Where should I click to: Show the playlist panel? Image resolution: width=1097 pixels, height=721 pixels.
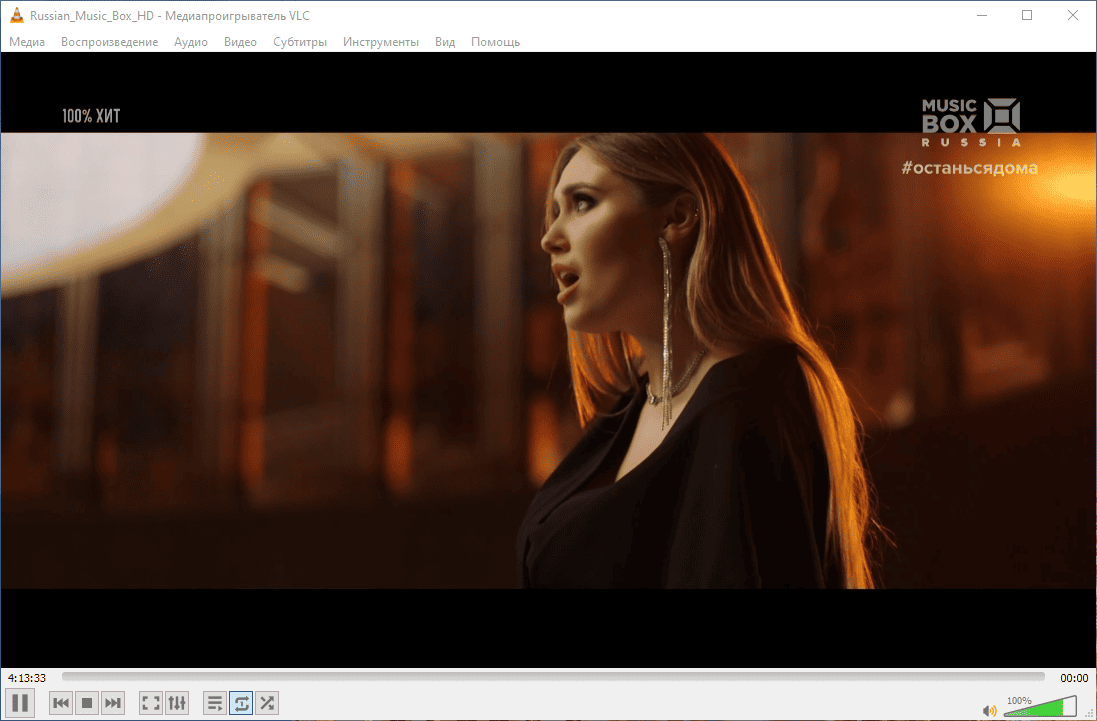(215, 703)
